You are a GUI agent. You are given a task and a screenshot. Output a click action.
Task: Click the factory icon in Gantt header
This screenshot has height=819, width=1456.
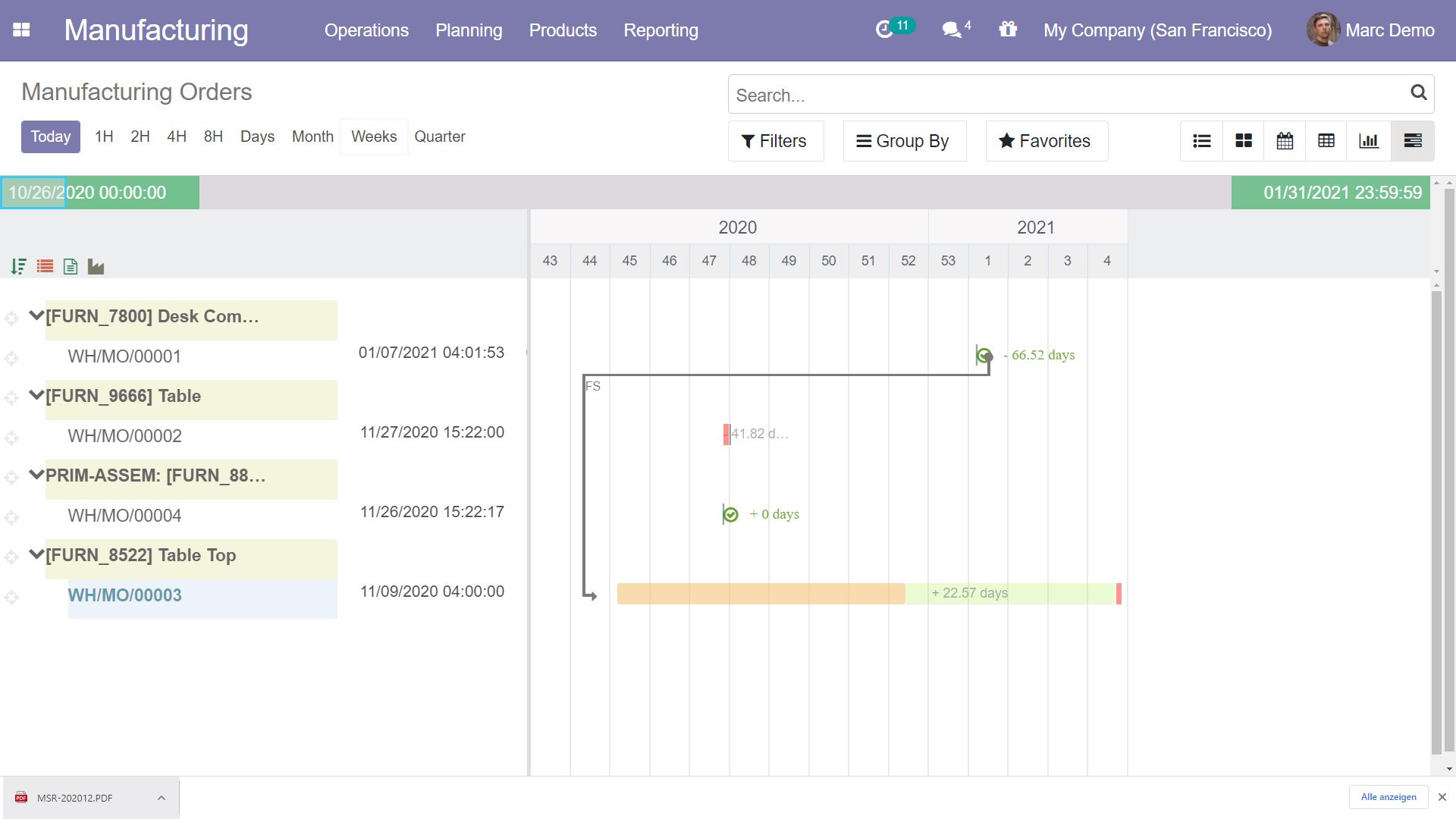tap(96, 266)
